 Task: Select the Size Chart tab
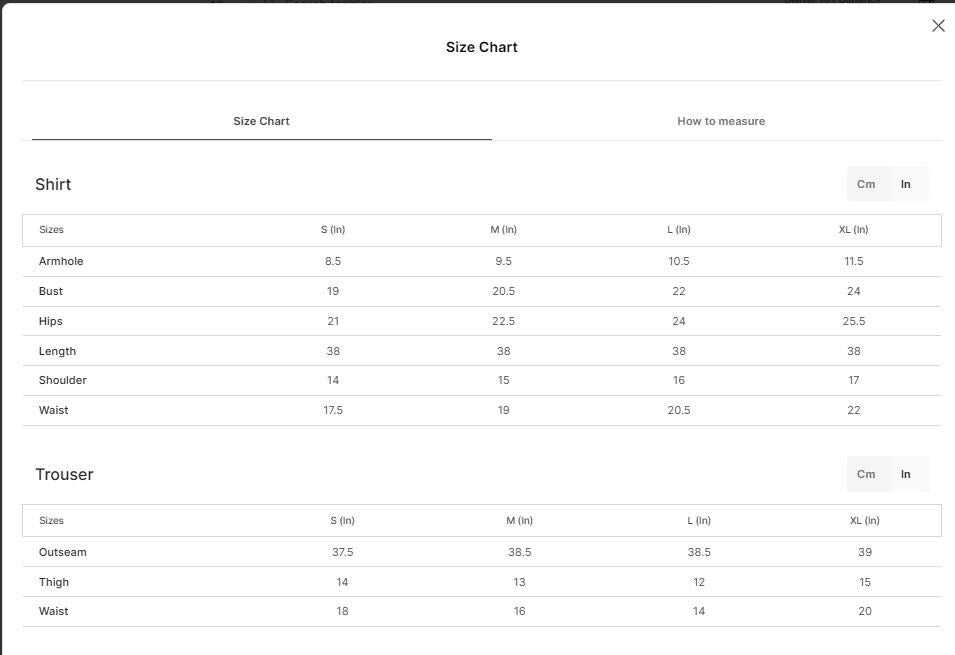pyautogui.click(x=261, y=121)
